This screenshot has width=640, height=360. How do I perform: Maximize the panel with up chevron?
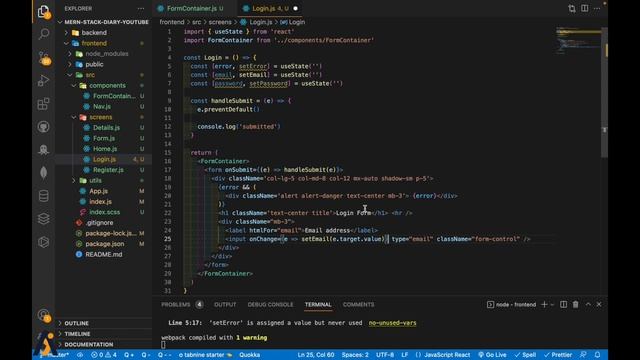point(588,304)
